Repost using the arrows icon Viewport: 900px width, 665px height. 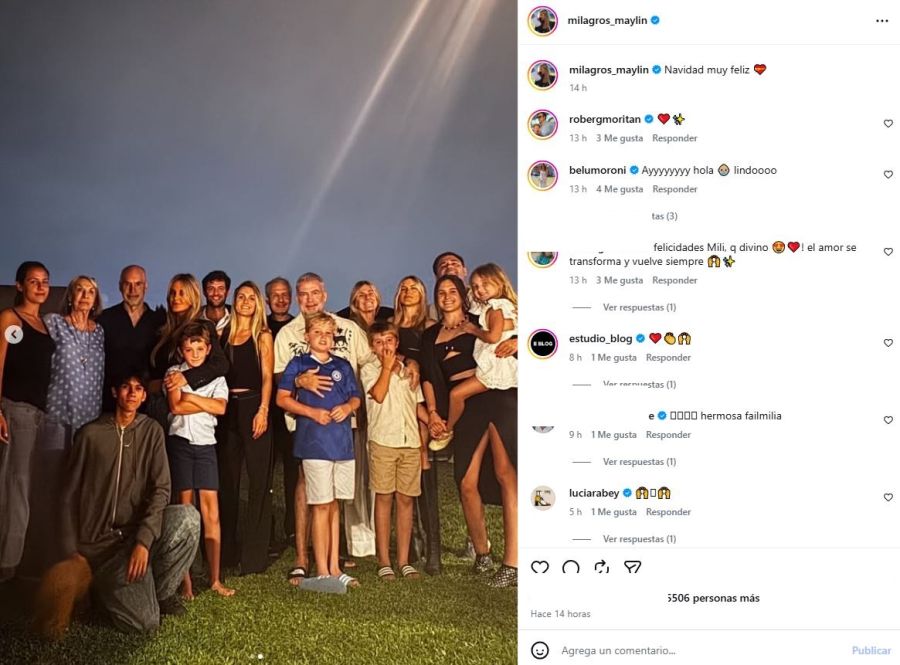click(601, 567)
